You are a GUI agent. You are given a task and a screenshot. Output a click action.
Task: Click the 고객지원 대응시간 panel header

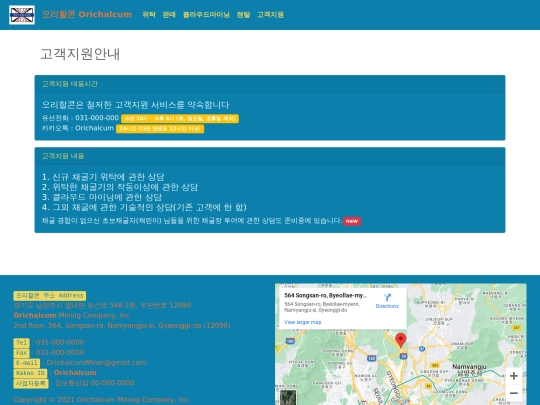(270, 84)
